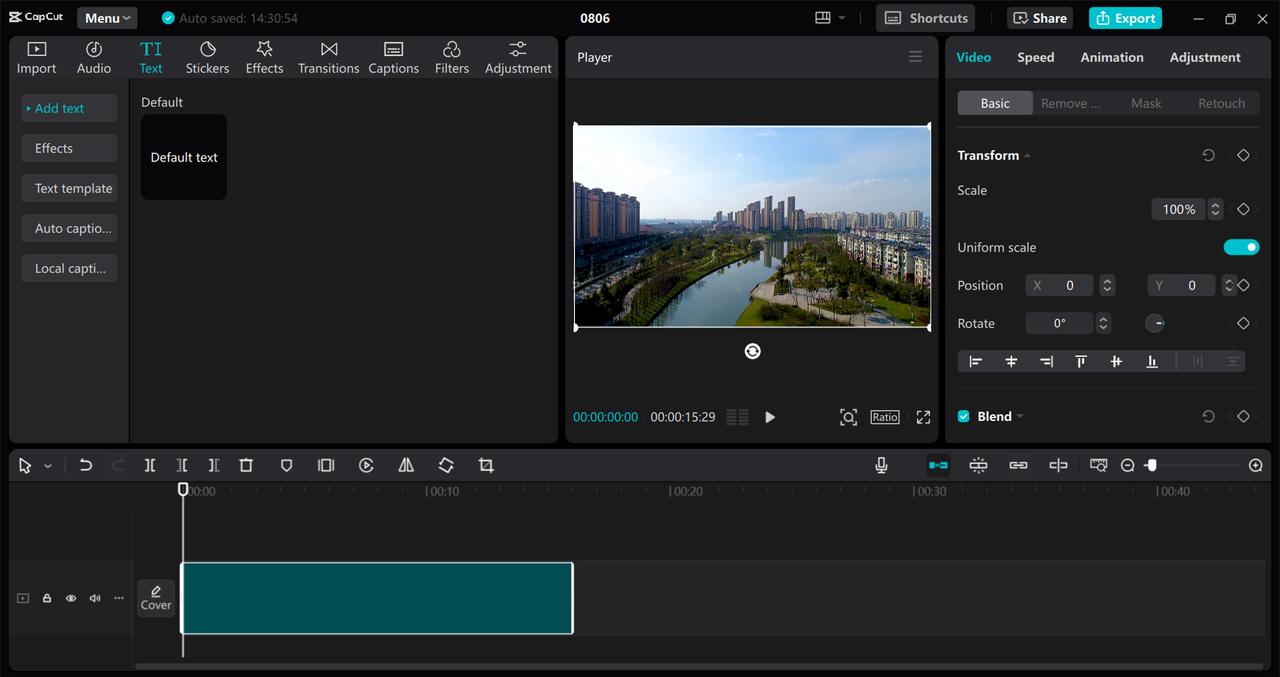Click the timeline horizontal scrollbar
This screenshot has height=677, width=1280.
[698, 666]
